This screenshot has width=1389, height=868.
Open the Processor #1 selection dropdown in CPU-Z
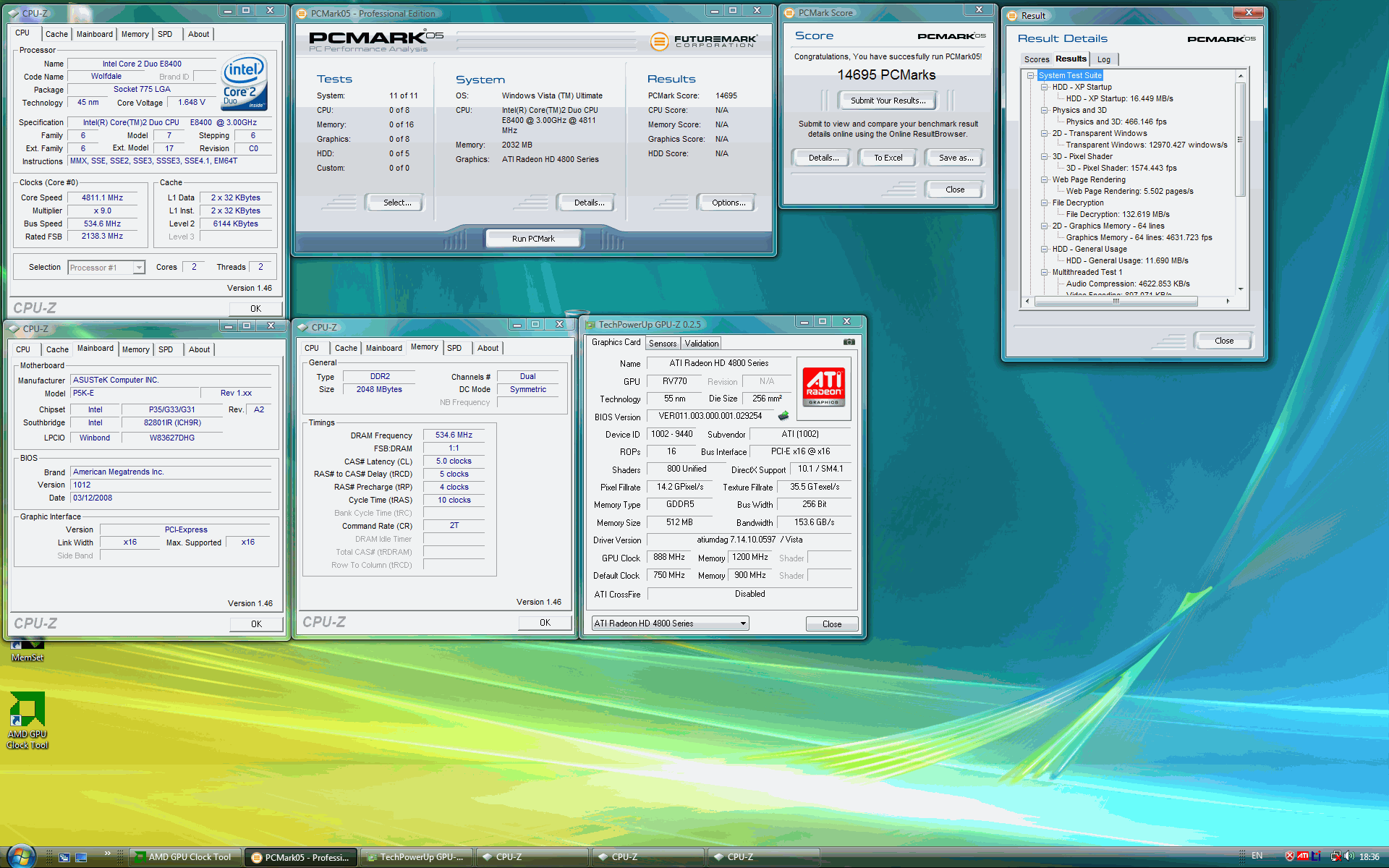pyautogui.click(x=106, y=268)
